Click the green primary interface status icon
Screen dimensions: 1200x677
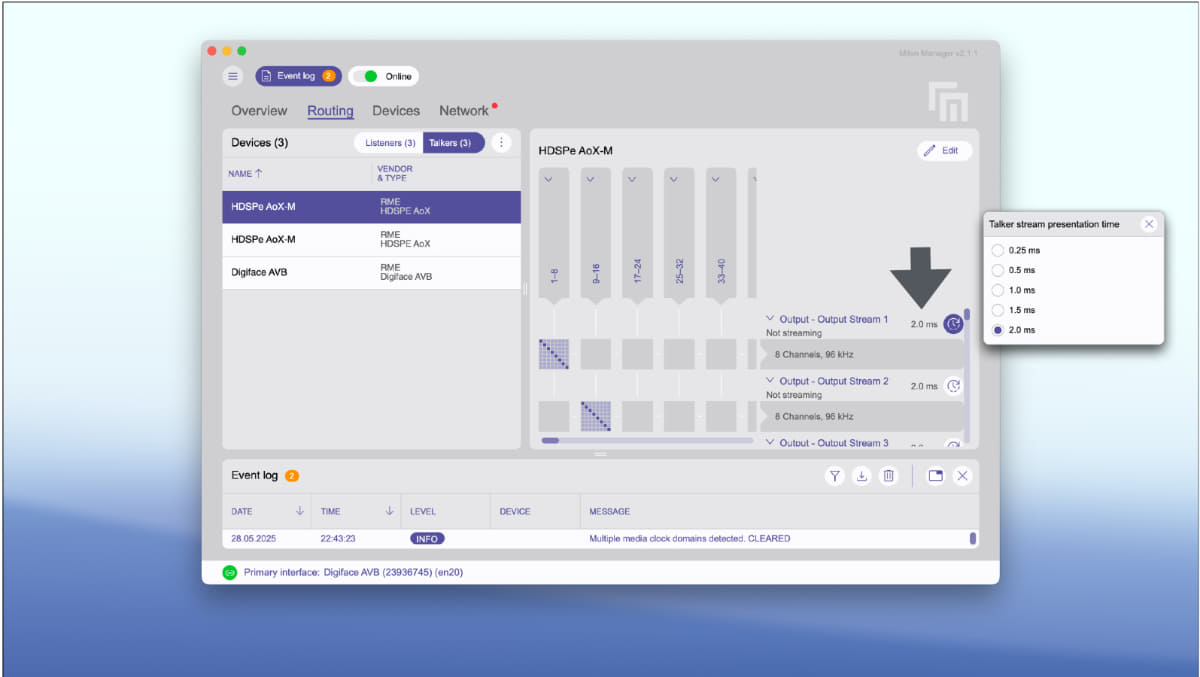pyautogui.click(x=230, y=573)
